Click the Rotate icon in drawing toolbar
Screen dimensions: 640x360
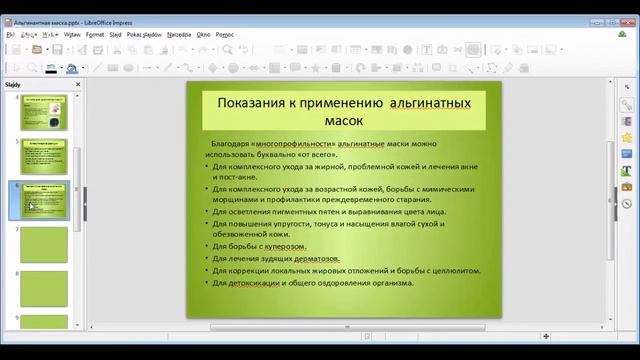pos(360,68)
